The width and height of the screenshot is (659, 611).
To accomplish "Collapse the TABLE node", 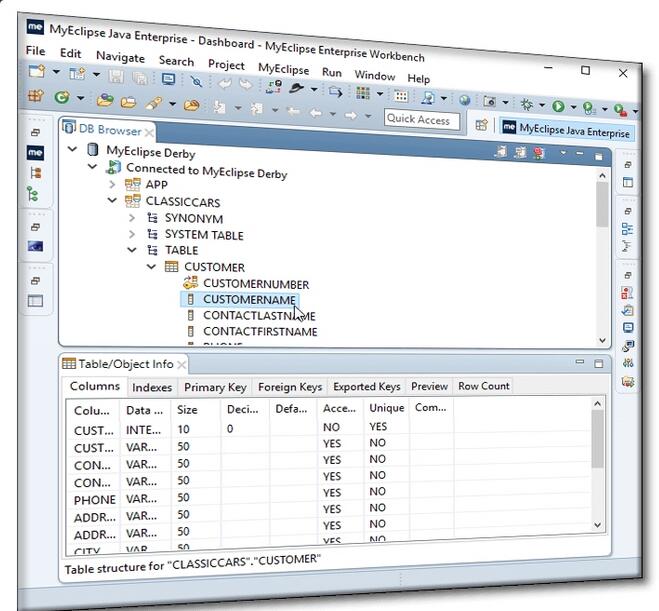I will 132,250.
